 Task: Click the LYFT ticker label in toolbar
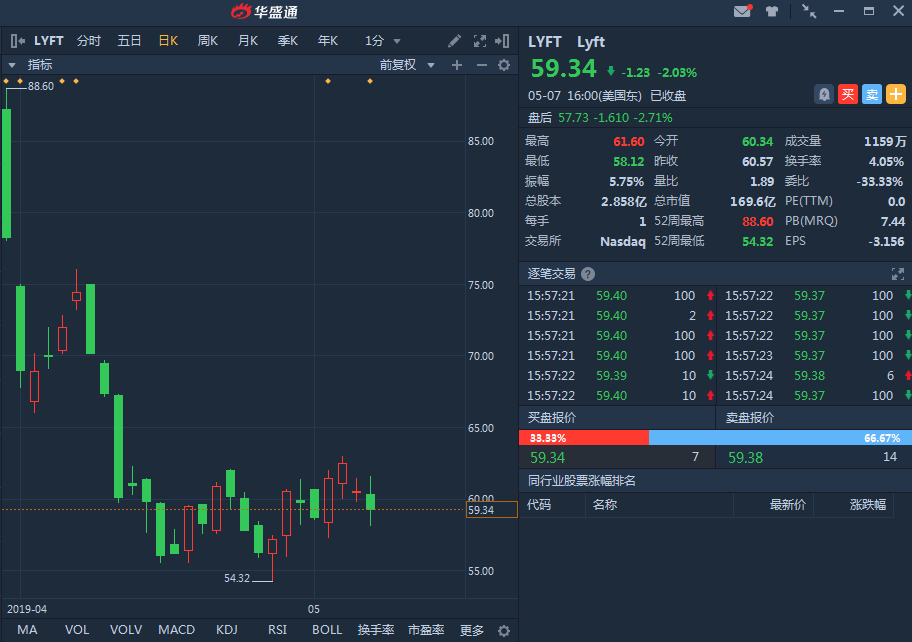point(48,41)
